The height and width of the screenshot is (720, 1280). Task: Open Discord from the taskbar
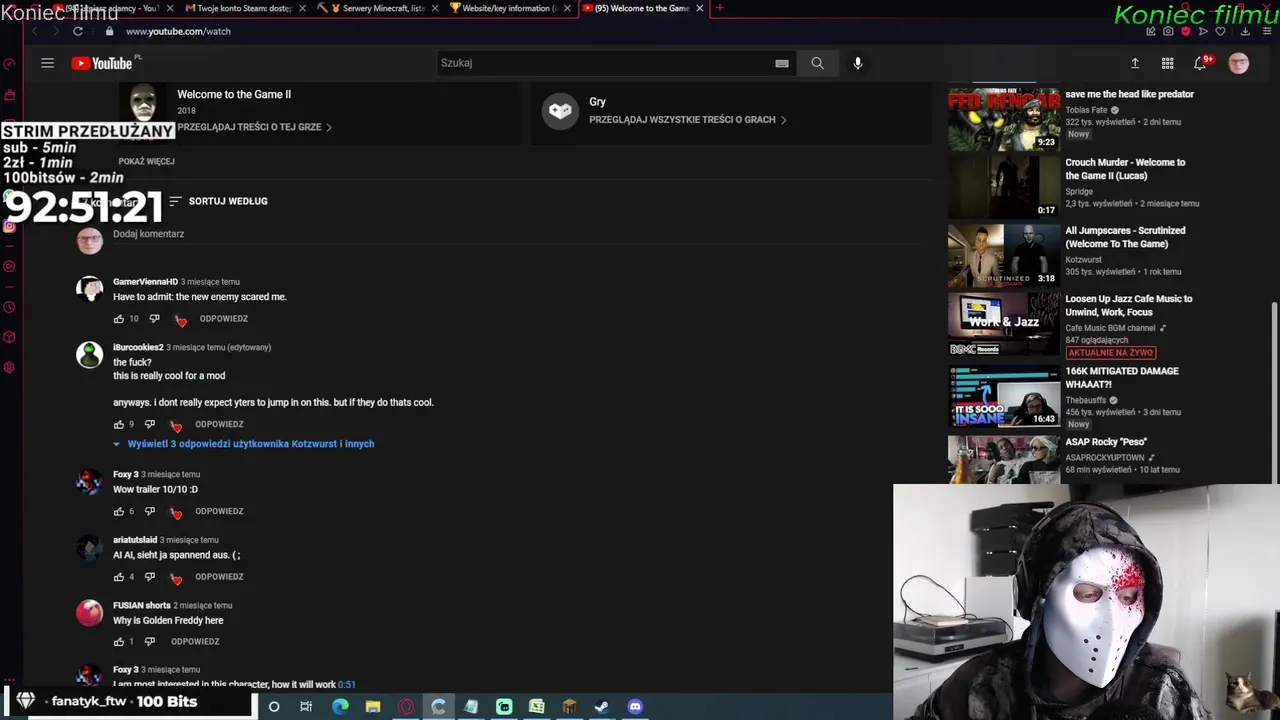[x=635, y=707]
